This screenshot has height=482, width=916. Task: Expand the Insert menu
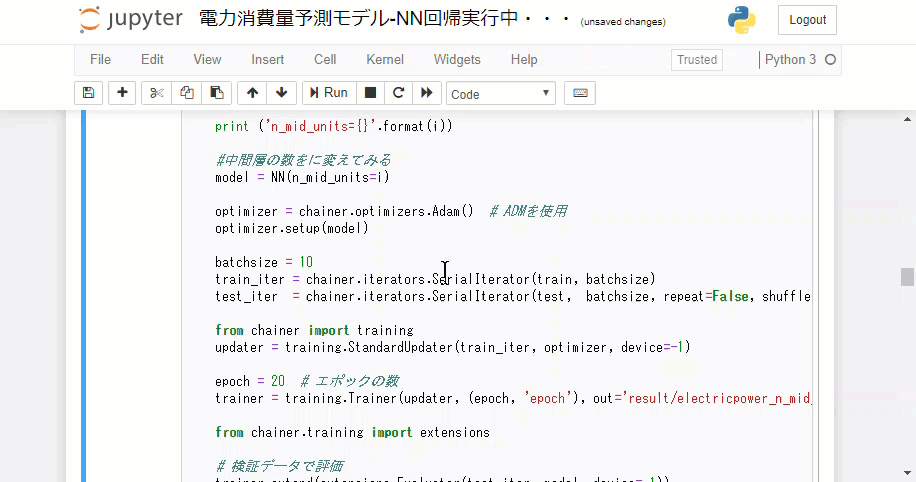[268, 59]
